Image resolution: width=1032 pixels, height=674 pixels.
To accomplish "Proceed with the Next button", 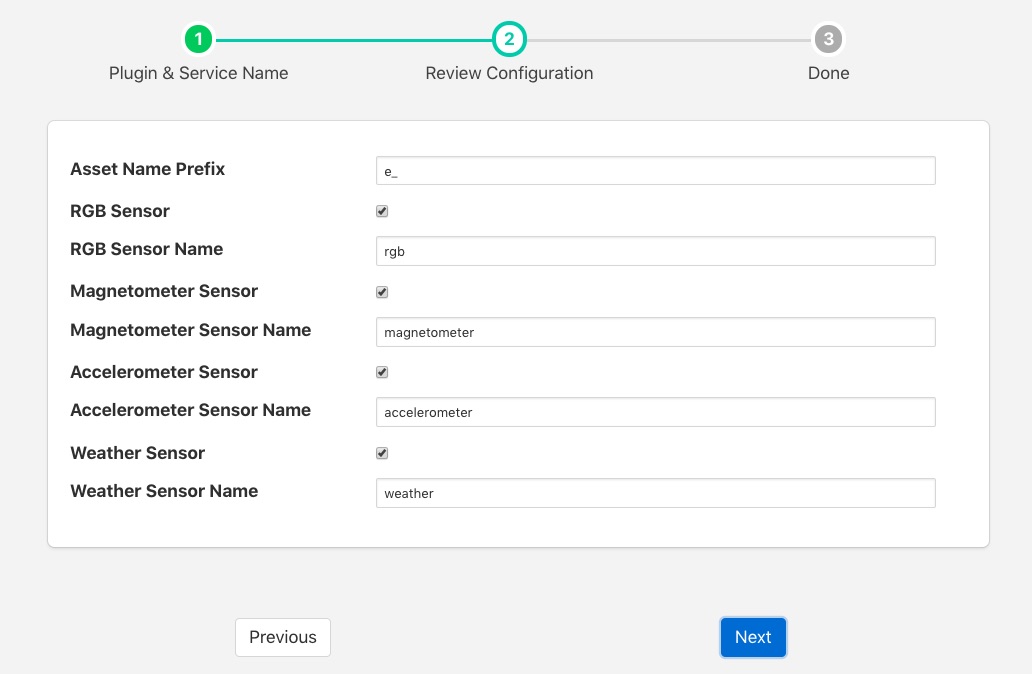I will (753, 637).
